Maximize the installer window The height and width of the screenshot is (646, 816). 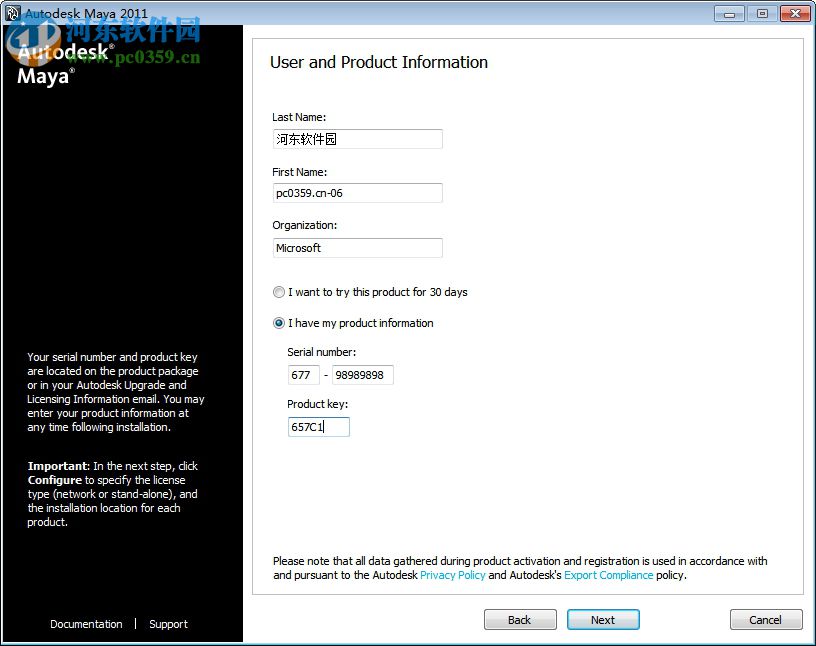762,14
